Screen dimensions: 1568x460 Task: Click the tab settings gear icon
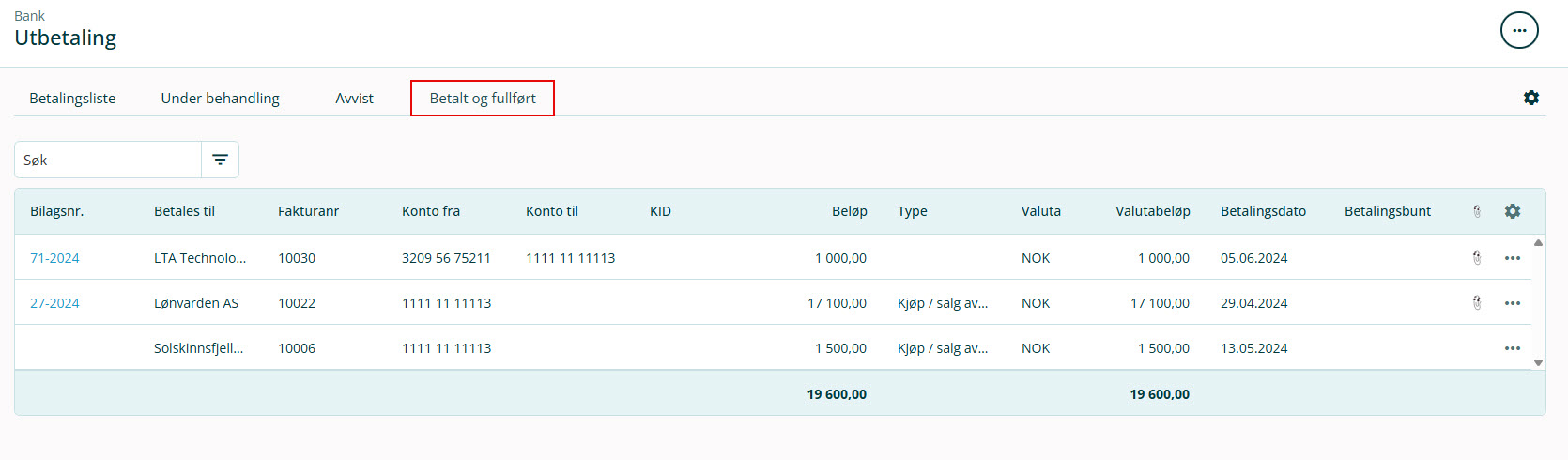pos(1531,98)
